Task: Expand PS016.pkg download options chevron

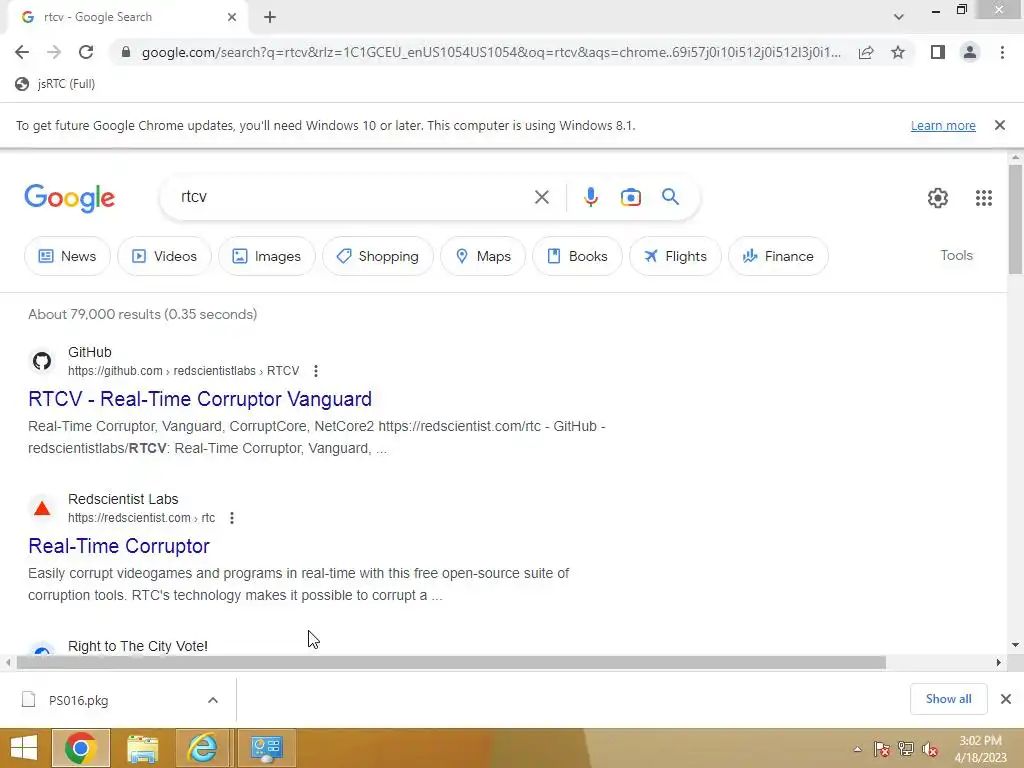Action: pos(213,700)
